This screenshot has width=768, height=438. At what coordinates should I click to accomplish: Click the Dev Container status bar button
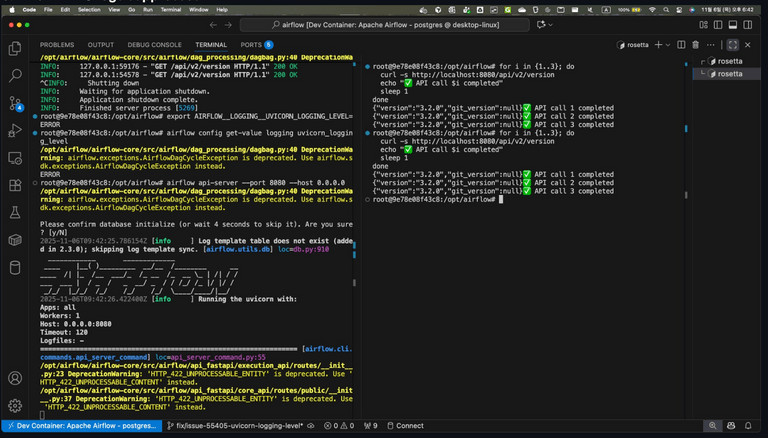point(81,425)
